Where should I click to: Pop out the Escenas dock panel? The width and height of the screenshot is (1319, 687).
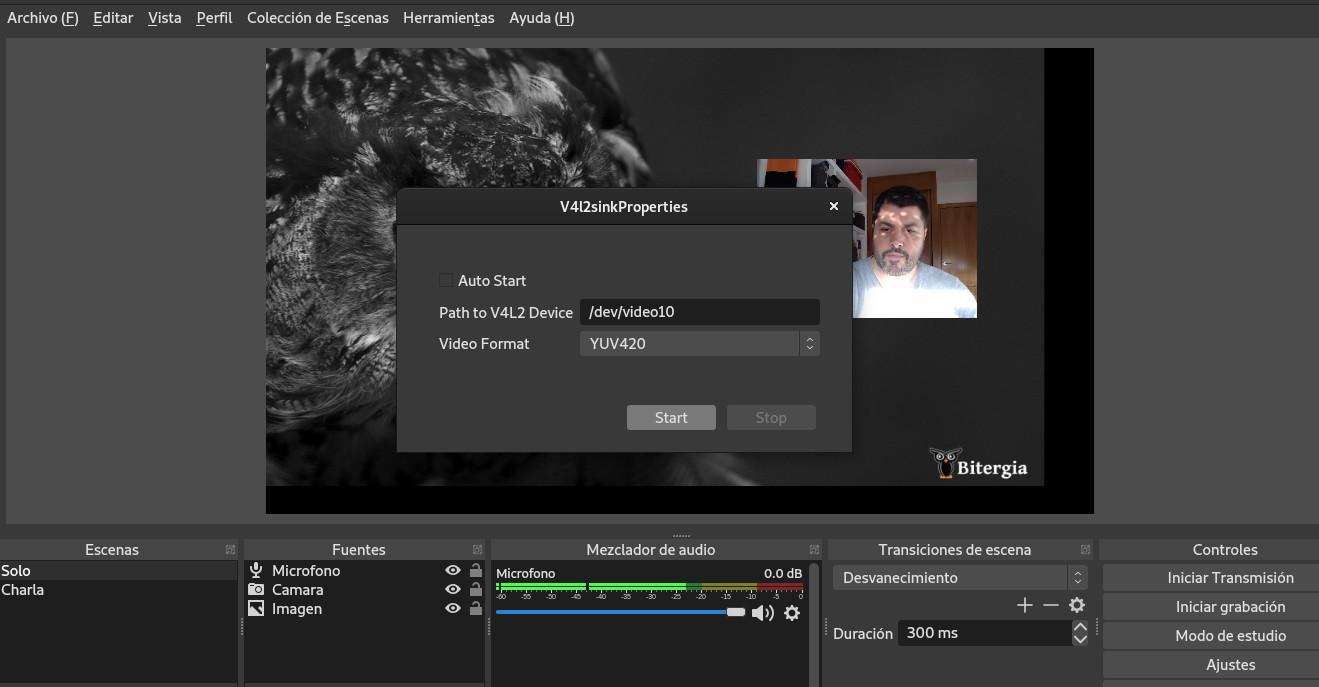tap(231, 550)
